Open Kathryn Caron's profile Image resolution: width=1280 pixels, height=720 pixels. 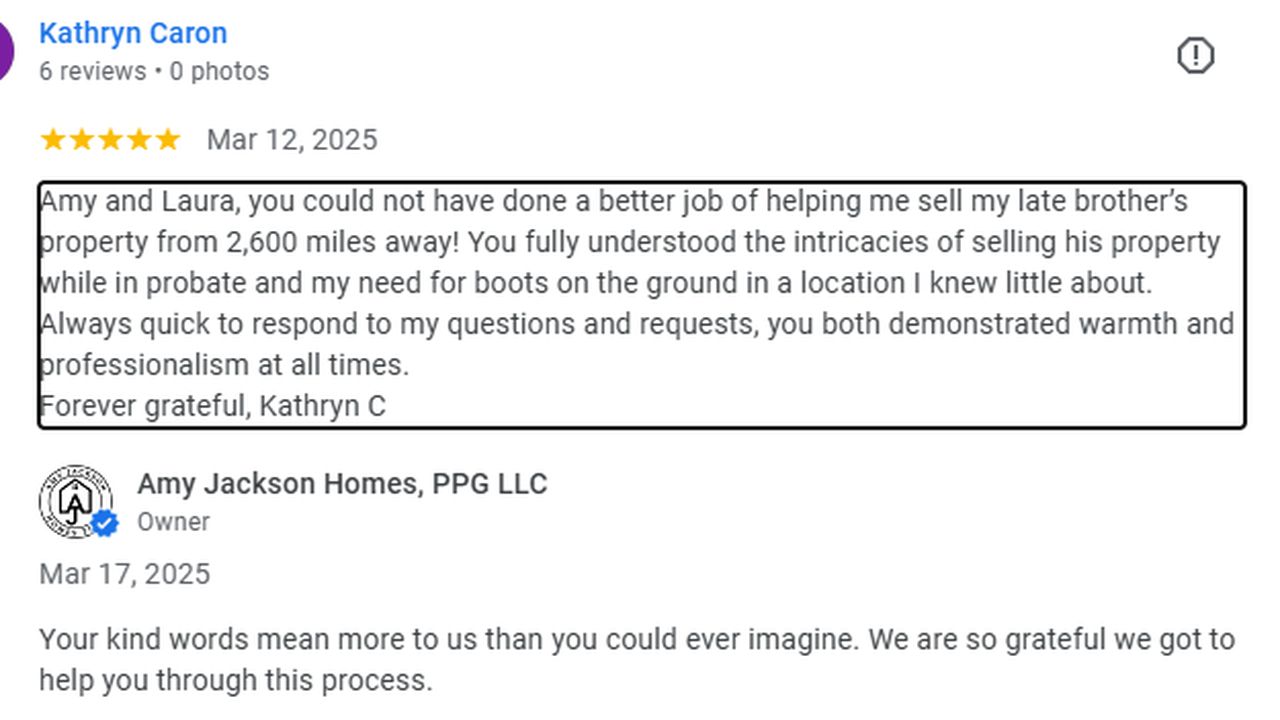click(133, 33)
